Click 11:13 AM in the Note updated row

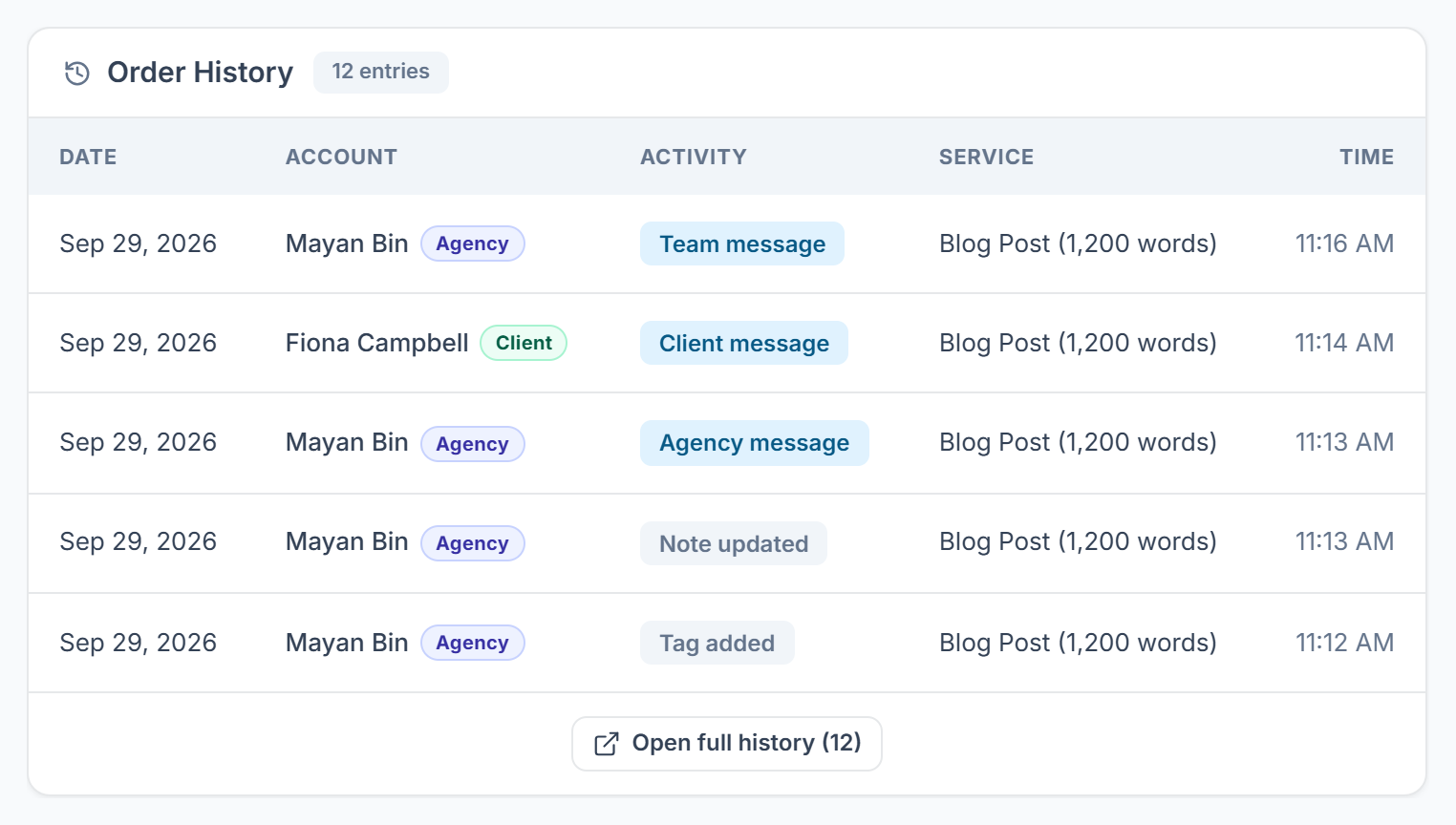pyautogui.click(x=1344, y=542)
